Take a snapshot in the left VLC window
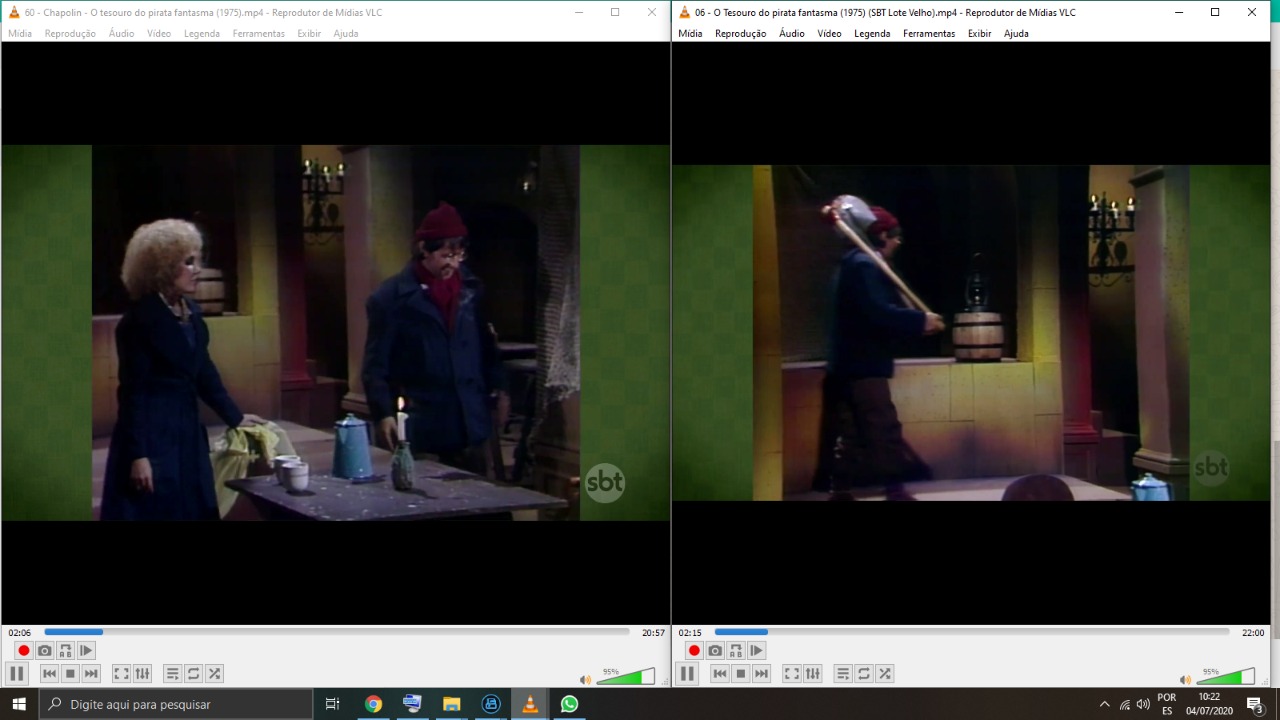Viewport: 1280px width, 720px height. coord(45,651)
